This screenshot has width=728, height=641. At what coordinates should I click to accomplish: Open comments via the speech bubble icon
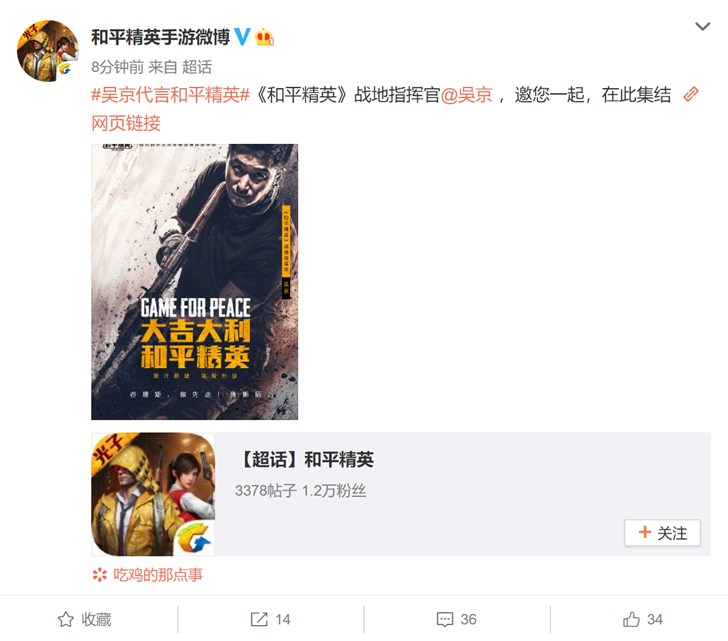coord(445,620)
